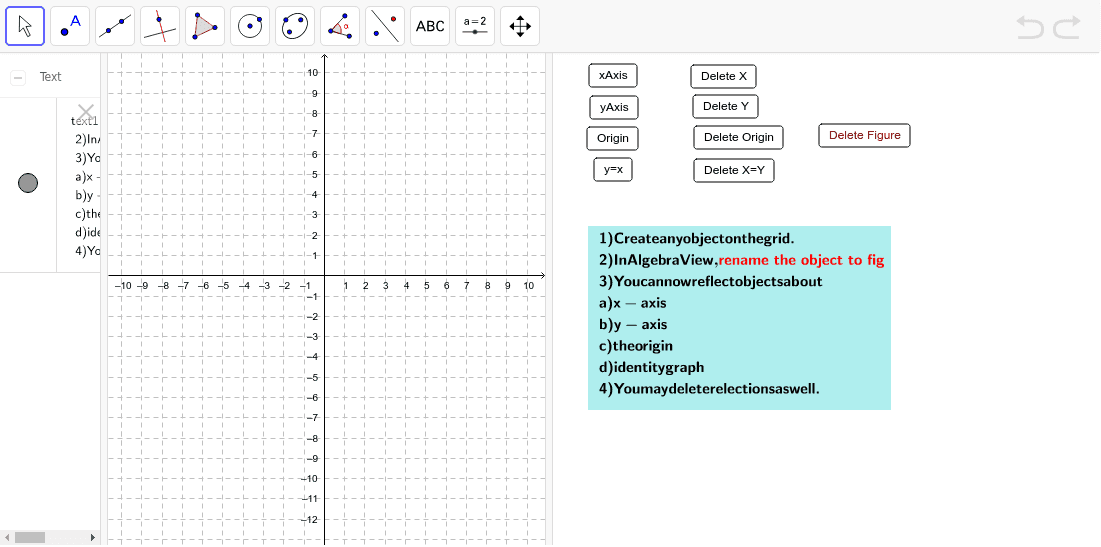1101x547 pixels.
Task: Select the Polygon tool
Action: [x=205, y=26]
